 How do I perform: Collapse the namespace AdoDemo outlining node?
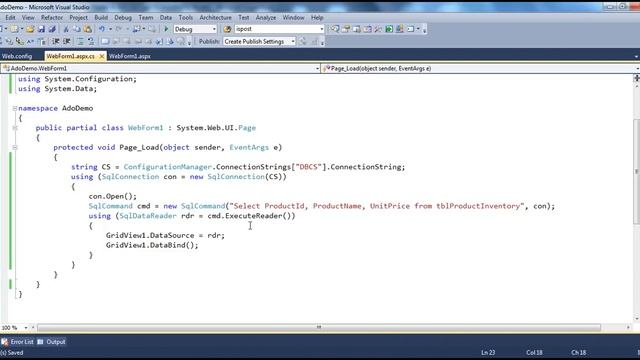tap(15, 108)
